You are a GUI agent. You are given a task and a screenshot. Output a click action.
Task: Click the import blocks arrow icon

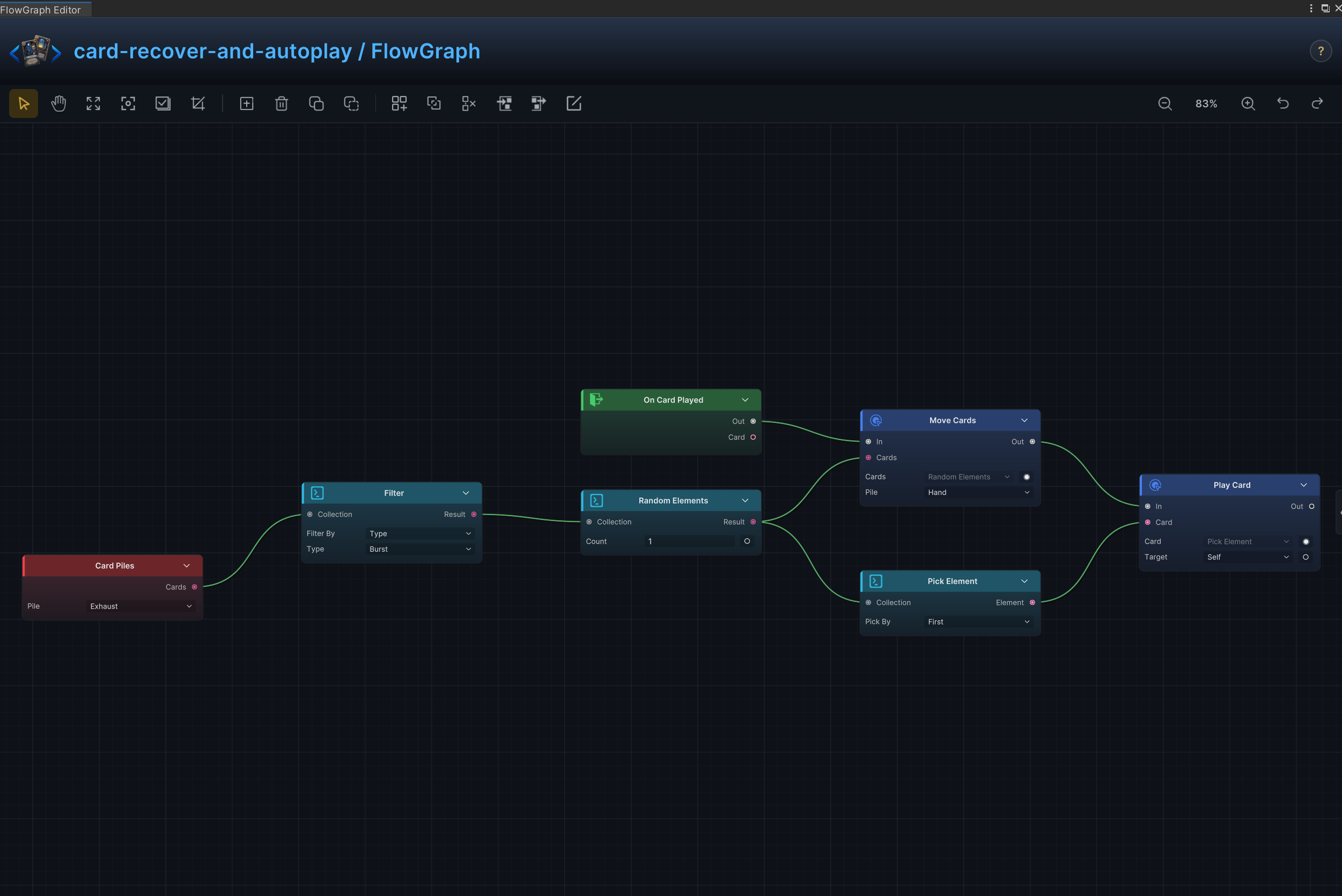coord(504,103)
